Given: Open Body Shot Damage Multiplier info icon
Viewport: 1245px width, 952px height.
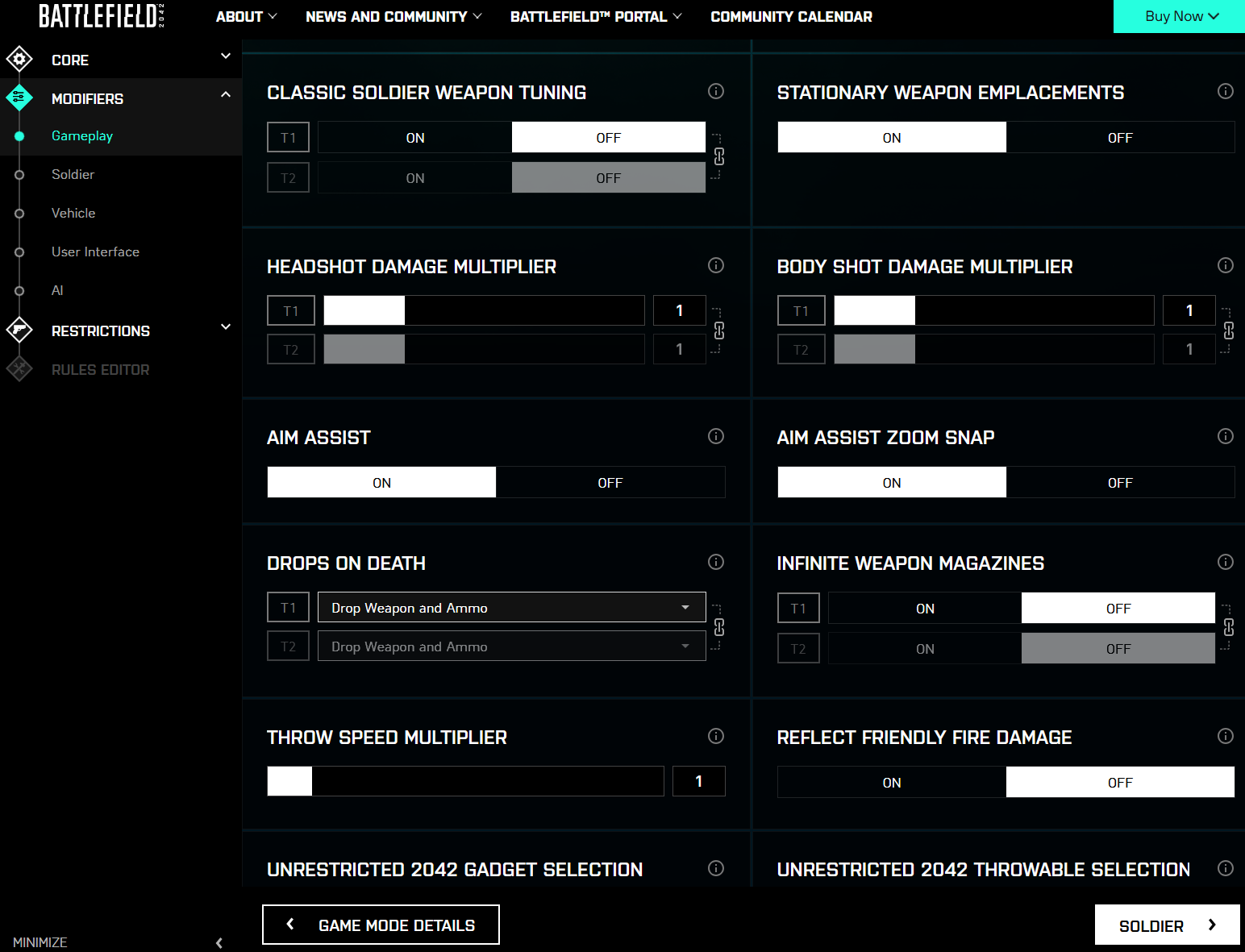Looking at the screenshot, I should click(1226, 265).
